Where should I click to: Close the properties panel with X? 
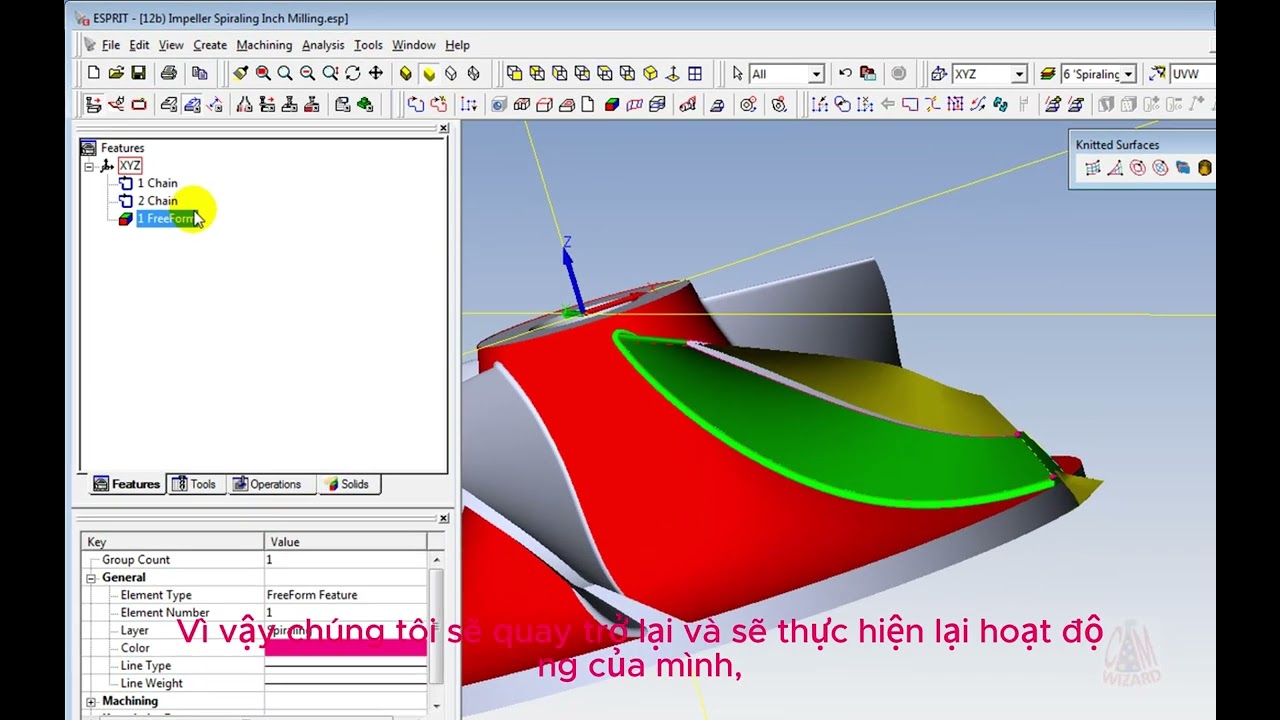click(444, 518)
